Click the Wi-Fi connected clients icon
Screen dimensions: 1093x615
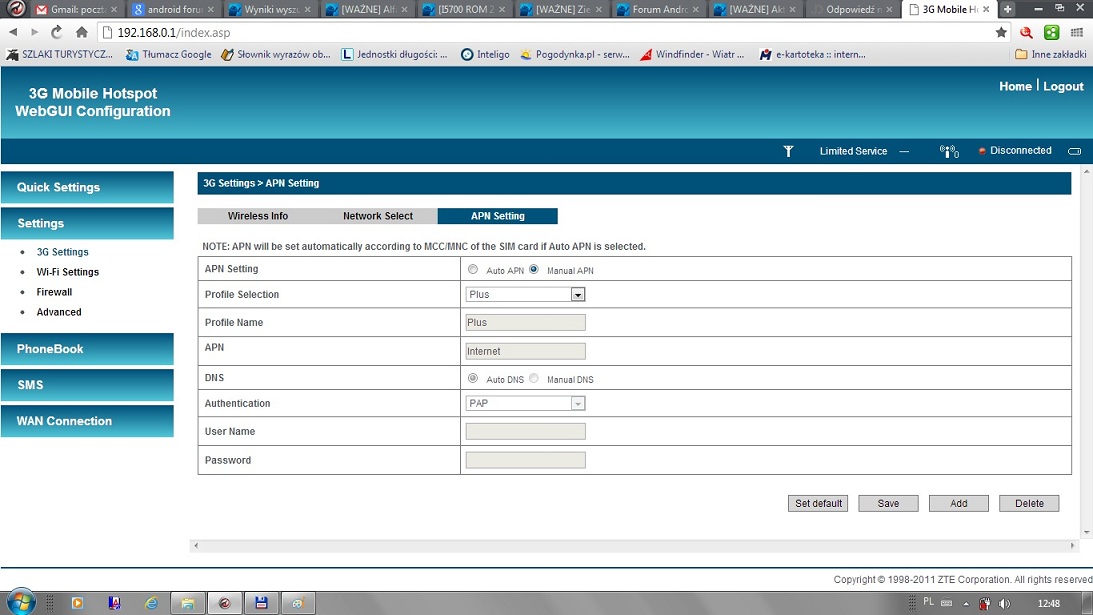pyautogui.click(x=948, y=151)
